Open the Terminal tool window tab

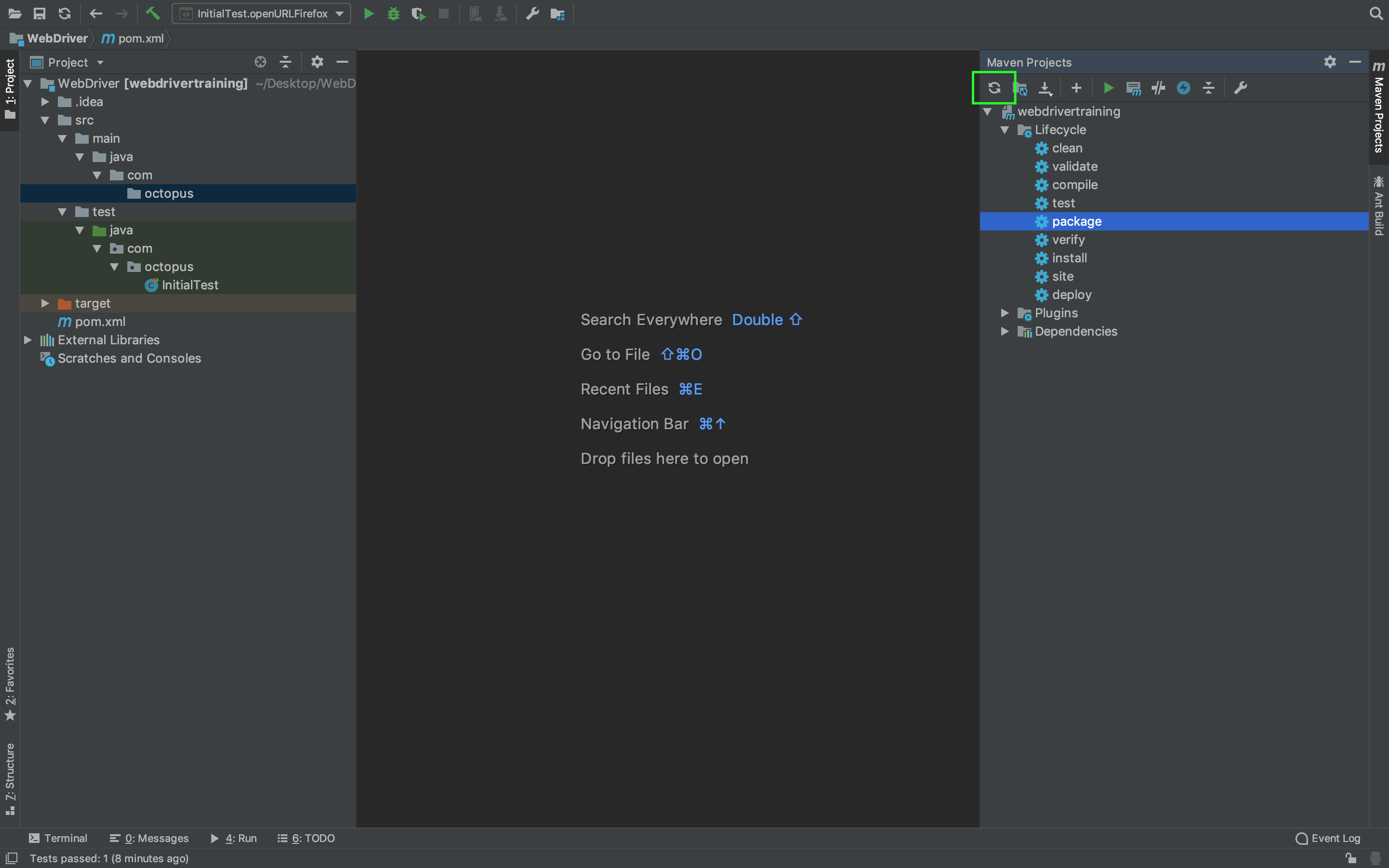pyautogui.click(x=58, y=838)
